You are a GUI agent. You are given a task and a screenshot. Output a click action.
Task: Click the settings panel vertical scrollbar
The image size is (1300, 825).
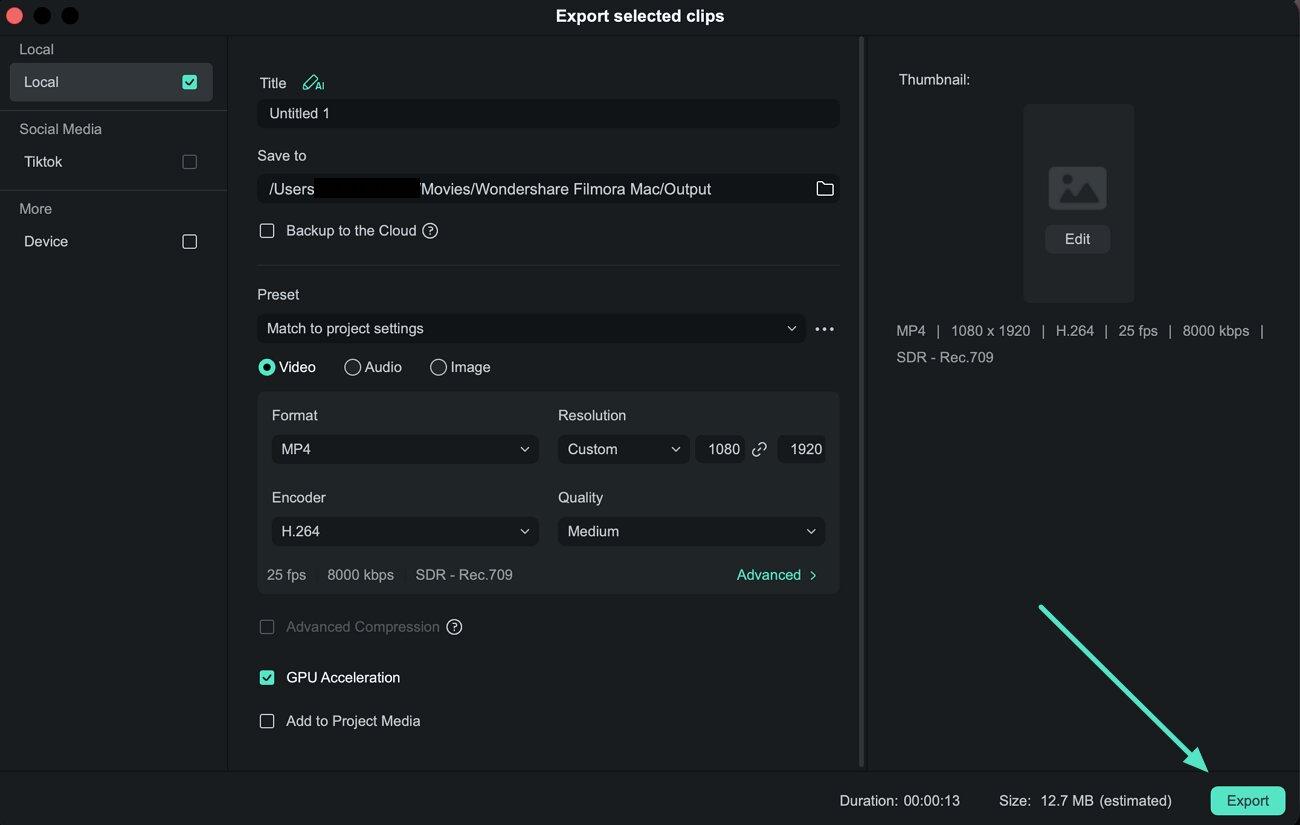click(x=861, y=400)
